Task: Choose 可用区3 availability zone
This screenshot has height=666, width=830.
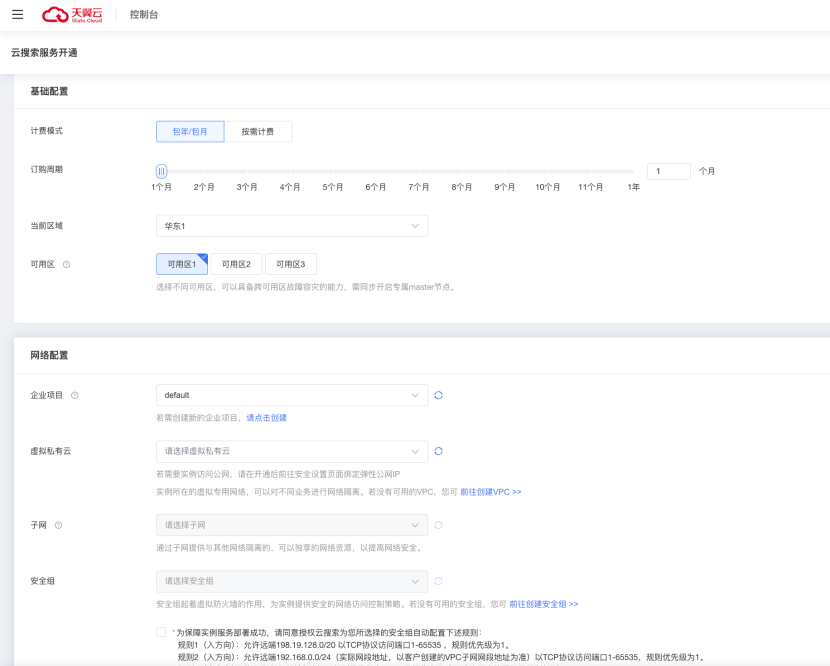Action: pyautogui.click(x=290, y=264)
